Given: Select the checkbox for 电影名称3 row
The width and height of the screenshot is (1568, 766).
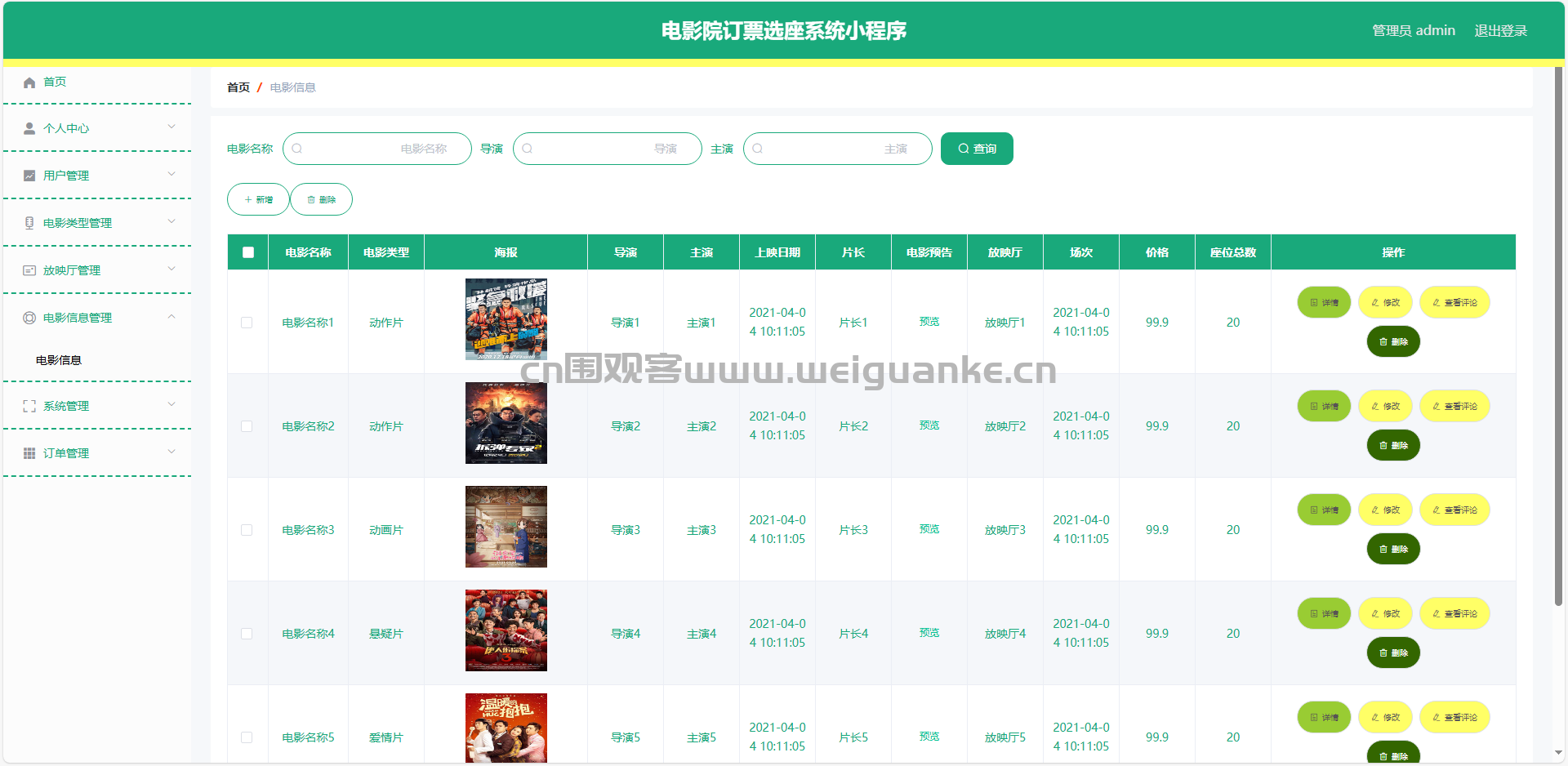Looking at the screenshot, I should pos(247,530).
